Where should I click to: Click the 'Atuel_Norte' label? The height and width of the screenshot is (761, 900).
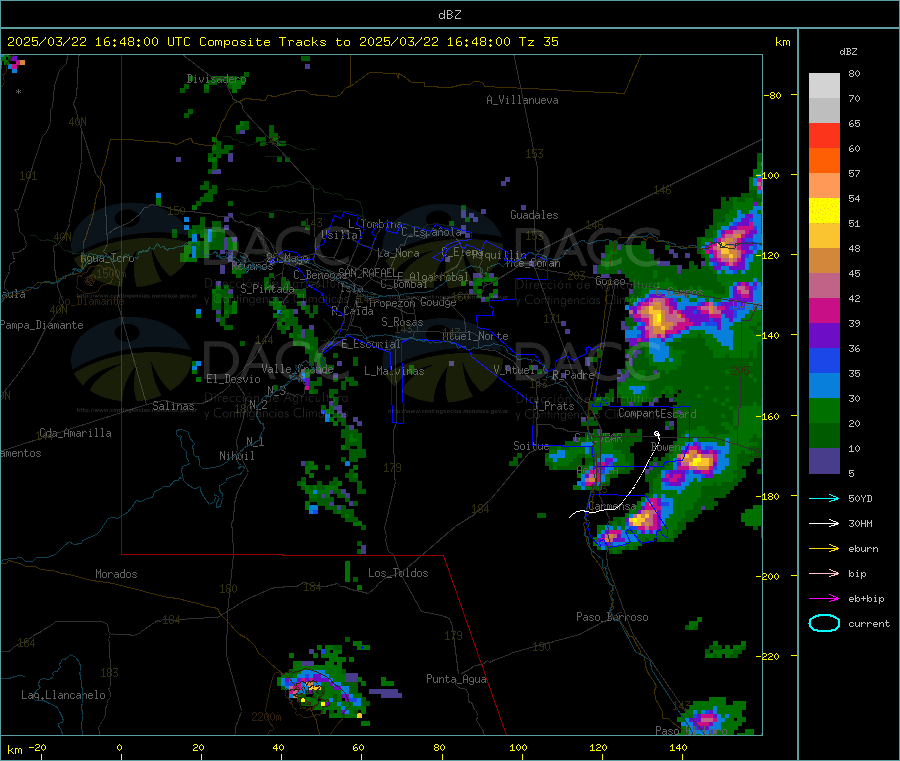click(475, 336)
